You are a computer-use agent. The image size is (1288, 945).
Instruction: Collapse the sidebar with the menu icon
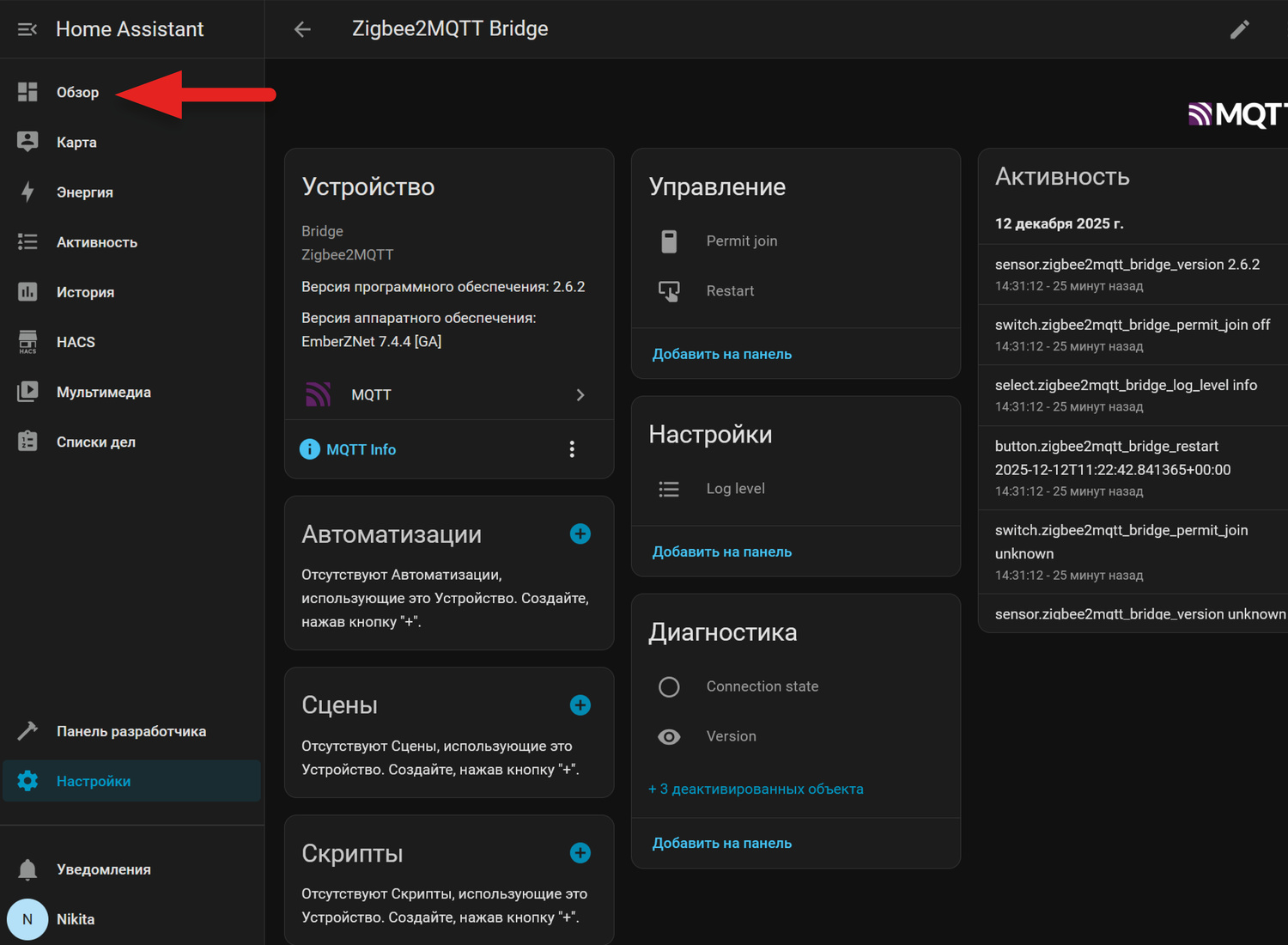27,29
